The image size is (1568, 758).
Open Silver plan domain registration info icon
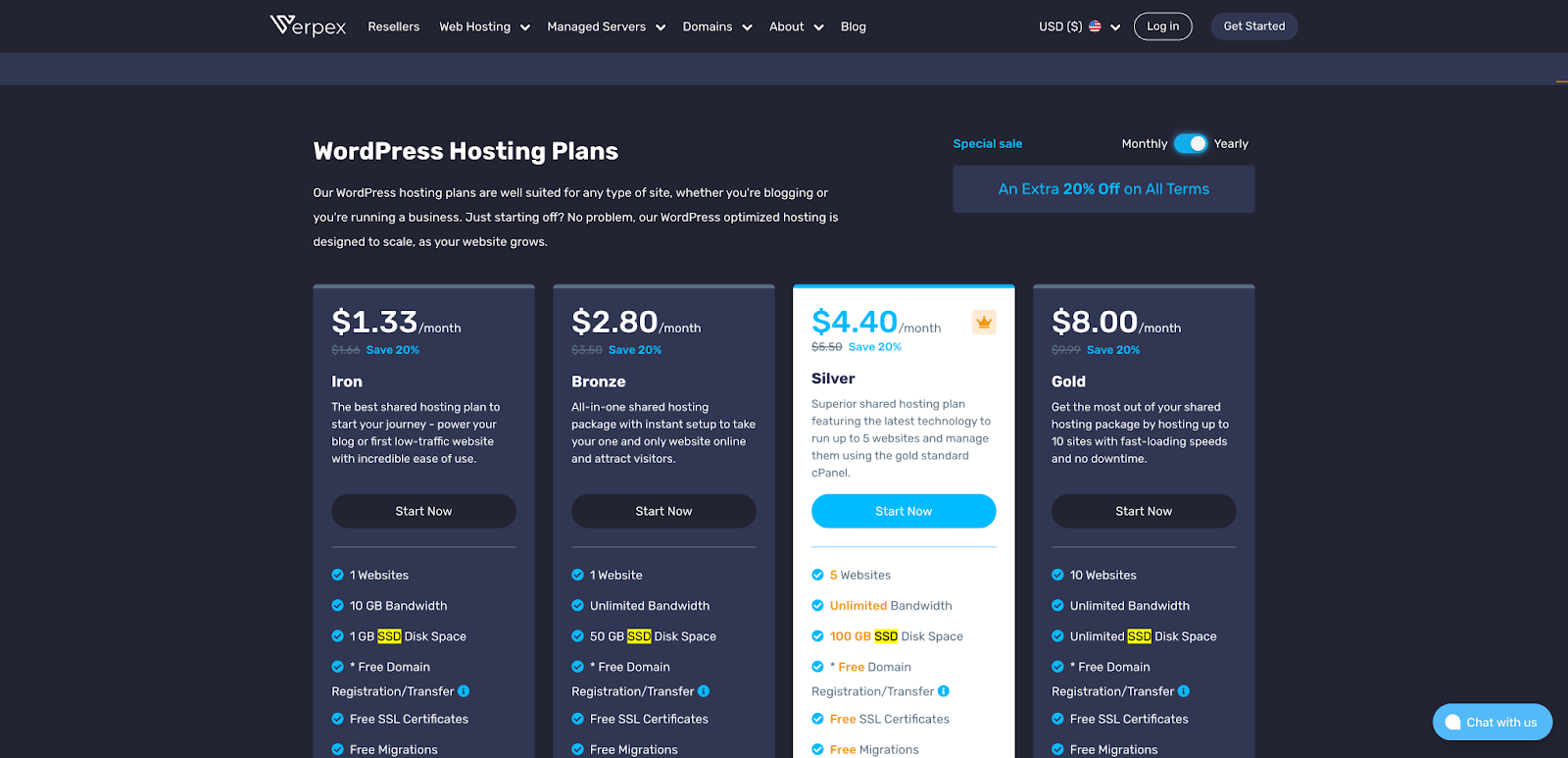[944, 691]
